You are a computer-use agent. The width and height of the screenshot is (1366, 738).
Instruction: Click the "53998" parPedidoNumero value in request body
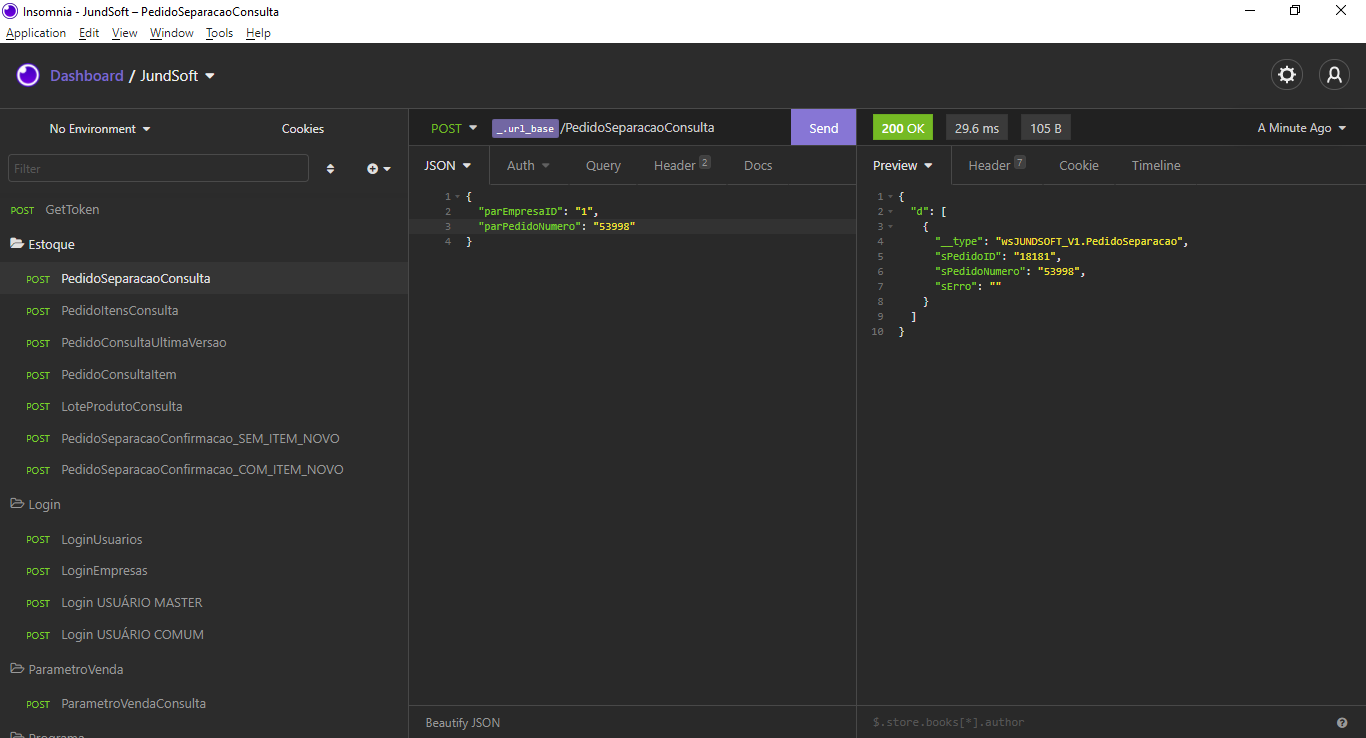614,227
